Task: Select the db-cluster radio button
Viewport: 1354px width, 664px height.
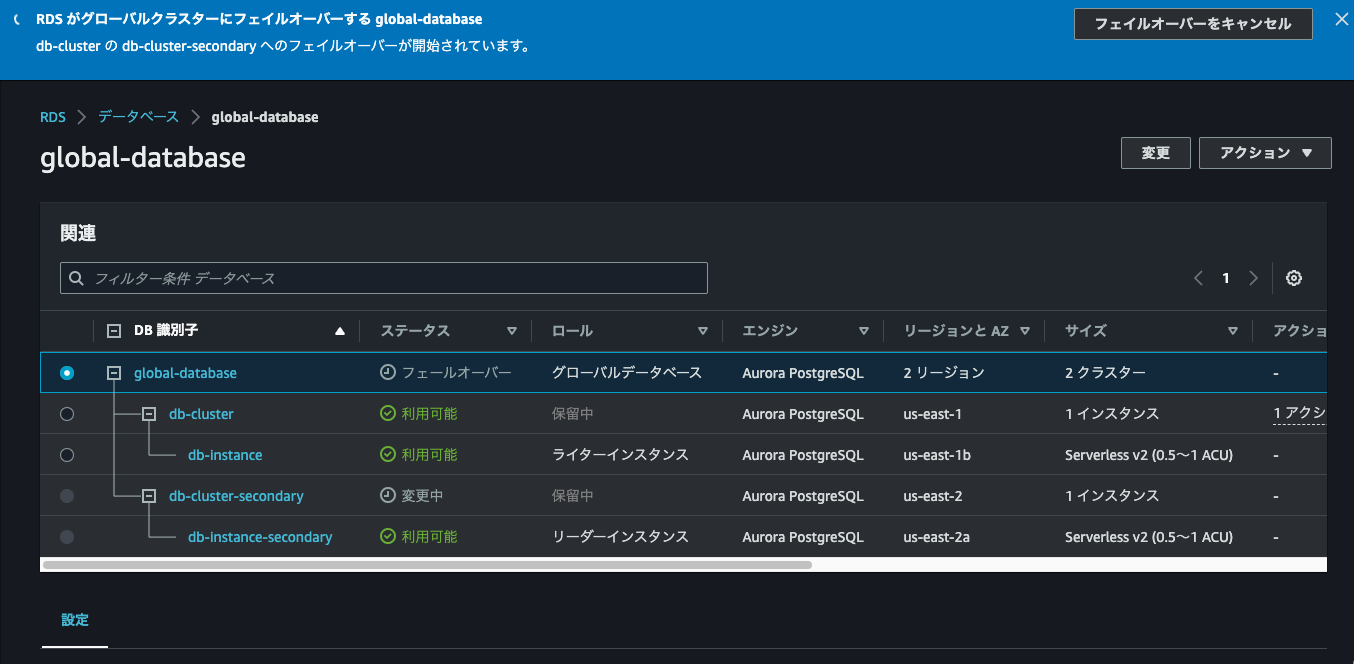Action: tap(66, 413)
